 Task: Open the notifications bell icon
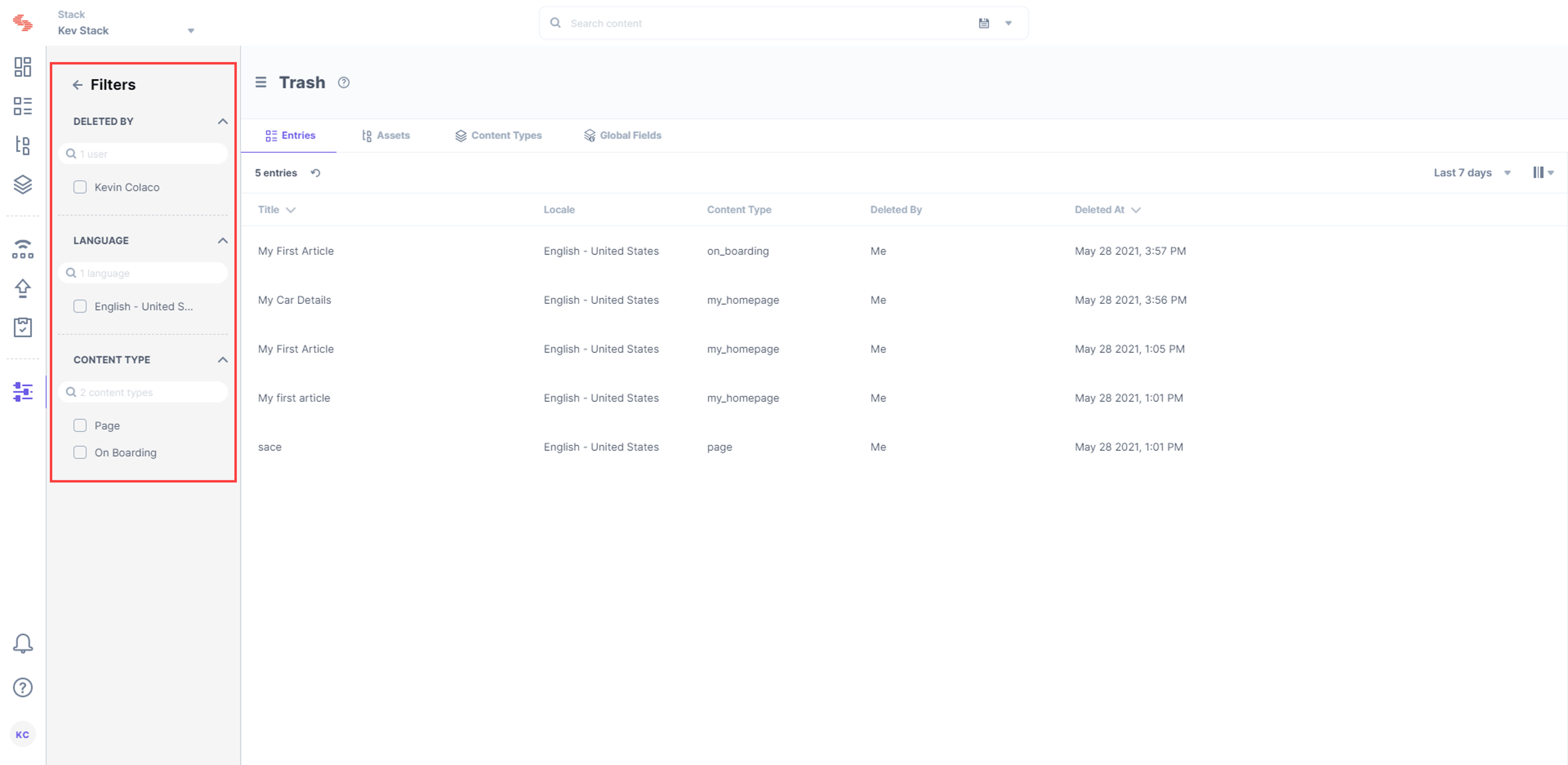click(x=22, y=643)
